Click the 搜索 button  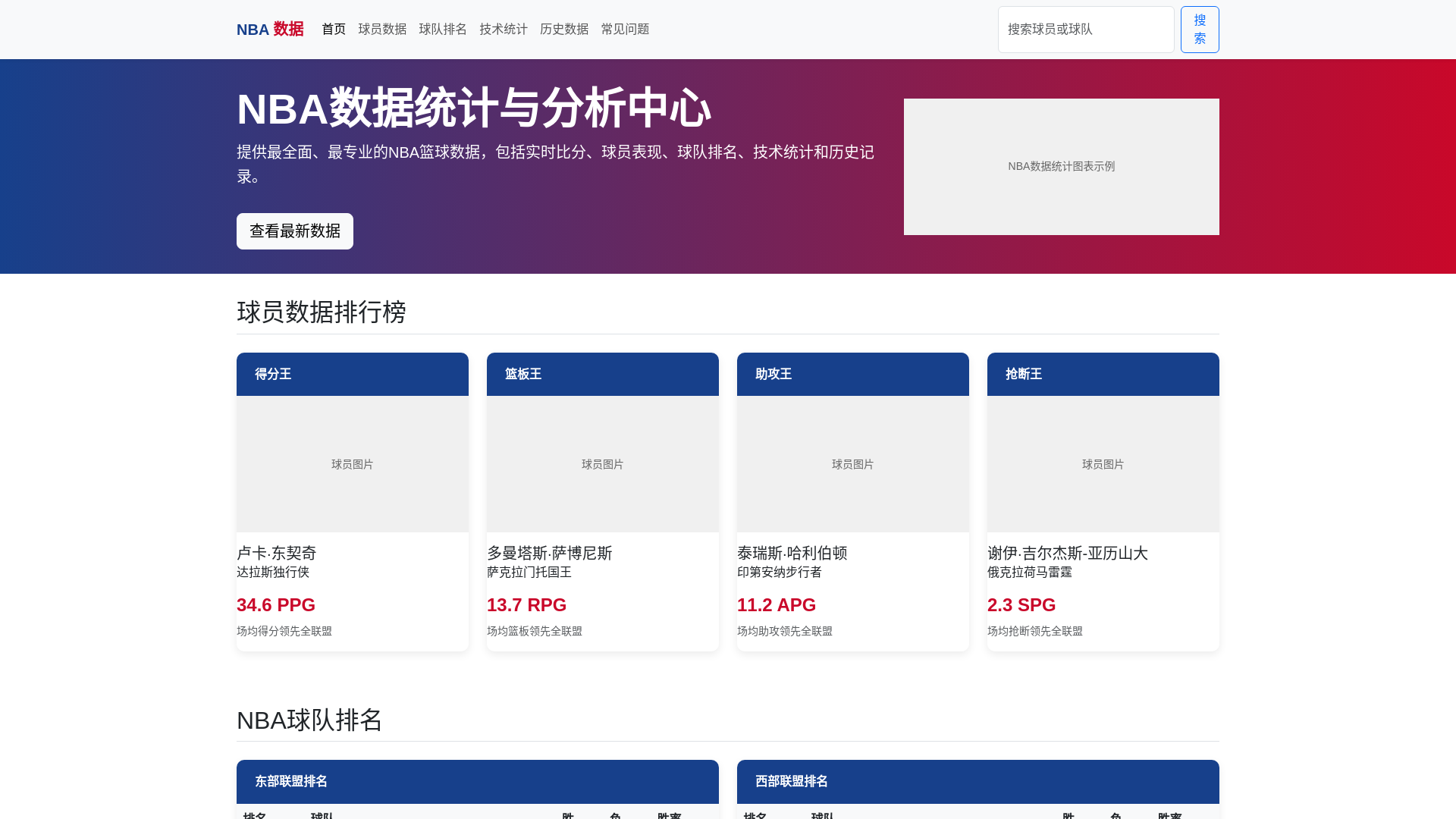(x=1200, y=30)
